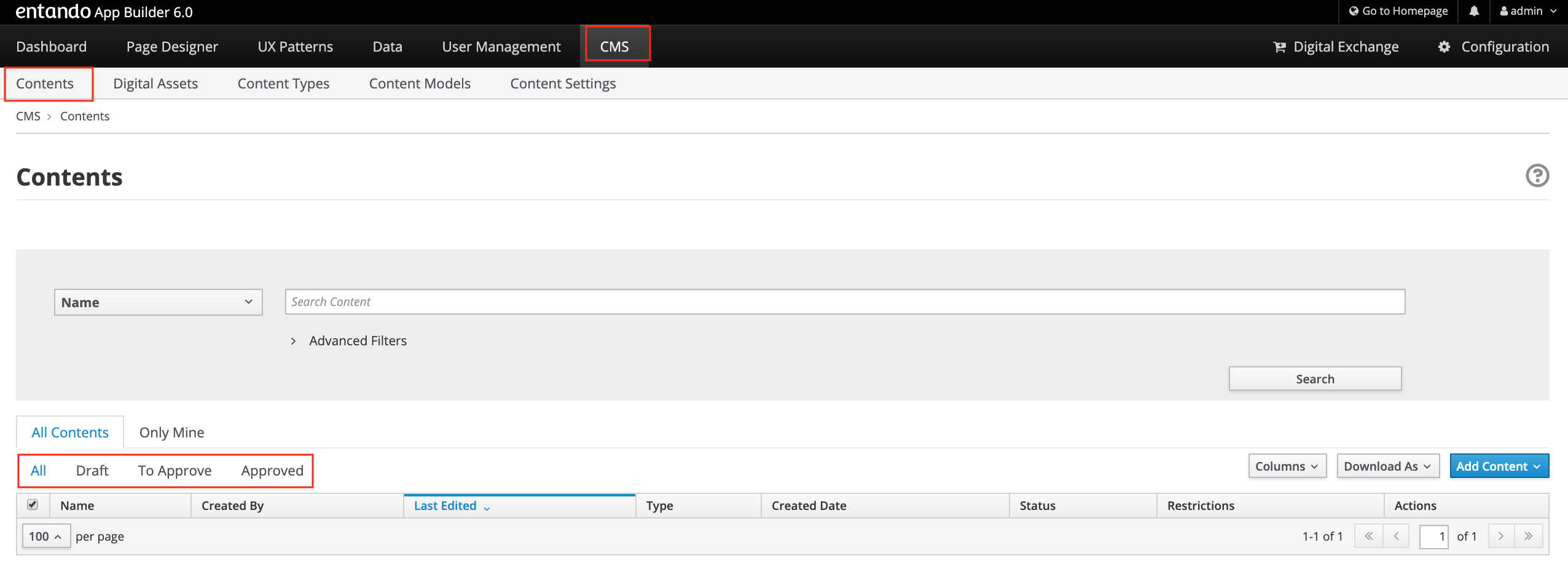The width and height of the screenshot is (1568, 580).
Task: Click the Search Content input field
Action: click(x=844, y=302)
